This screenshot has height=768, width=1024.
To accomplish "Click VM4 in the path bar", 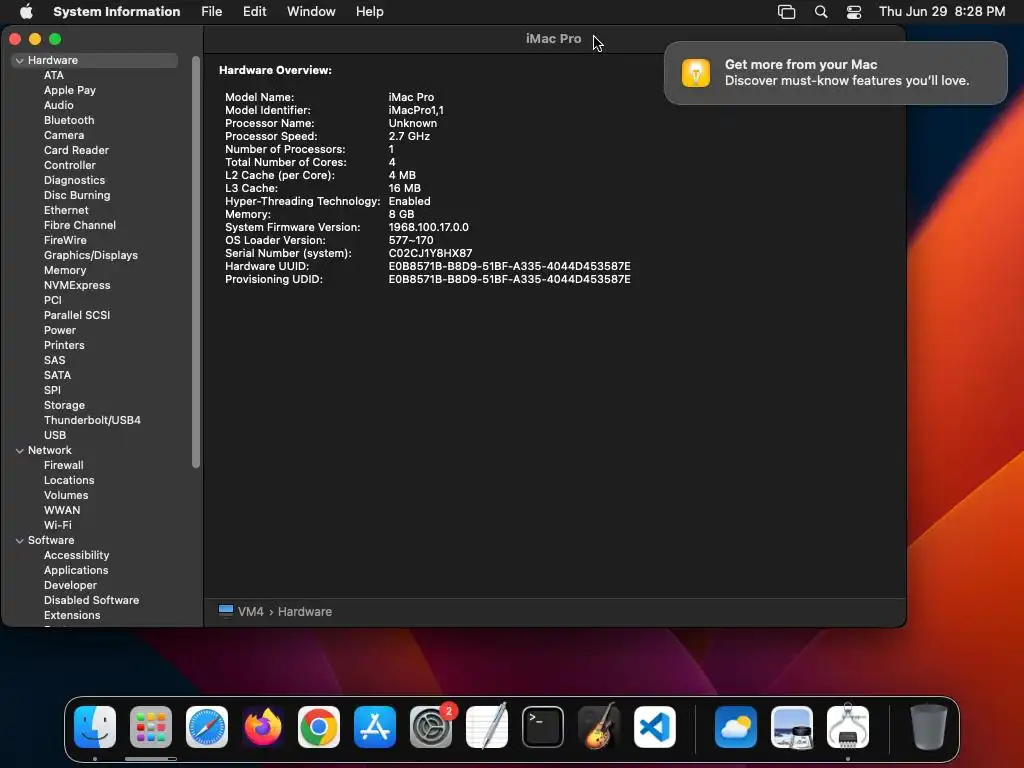I will coord(251,611).
